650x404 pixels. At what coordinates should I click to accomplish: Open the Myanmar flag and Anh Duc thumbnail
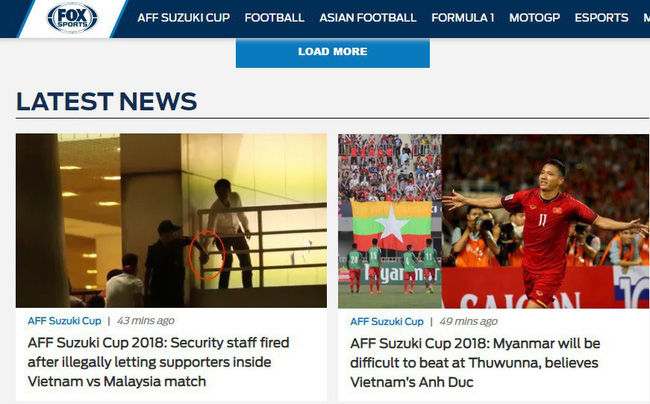[x=493, y=221]
